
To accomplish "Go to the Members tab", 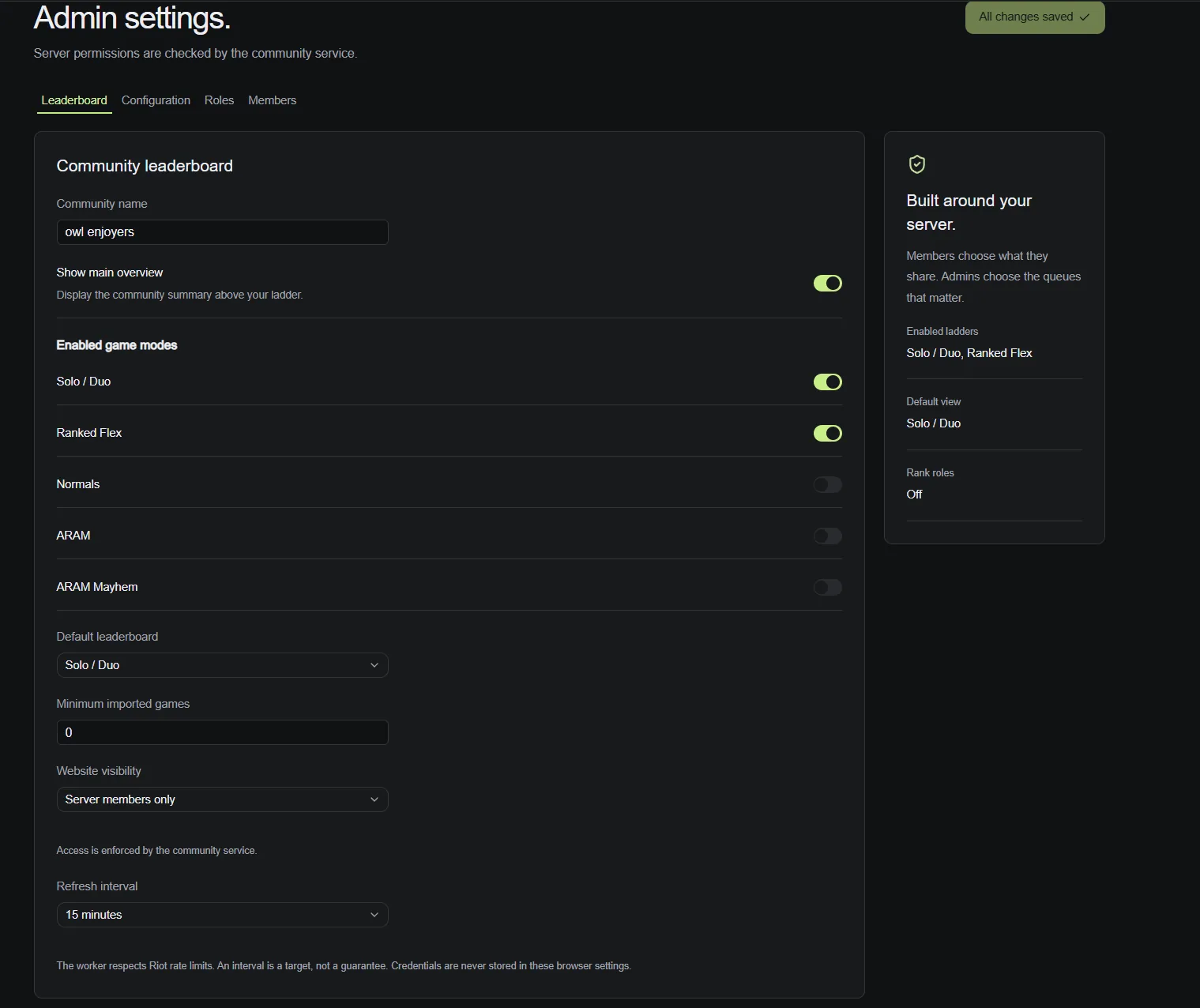I will click(272, 100).
